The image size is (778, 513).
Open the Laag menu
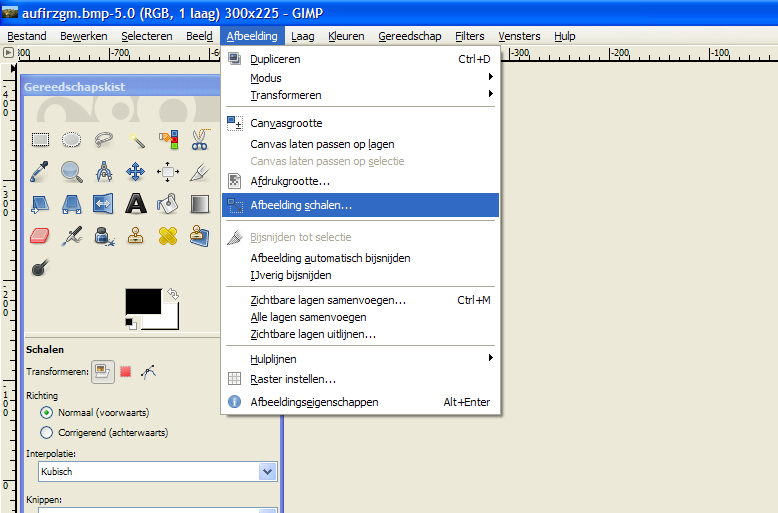[303, 36]
